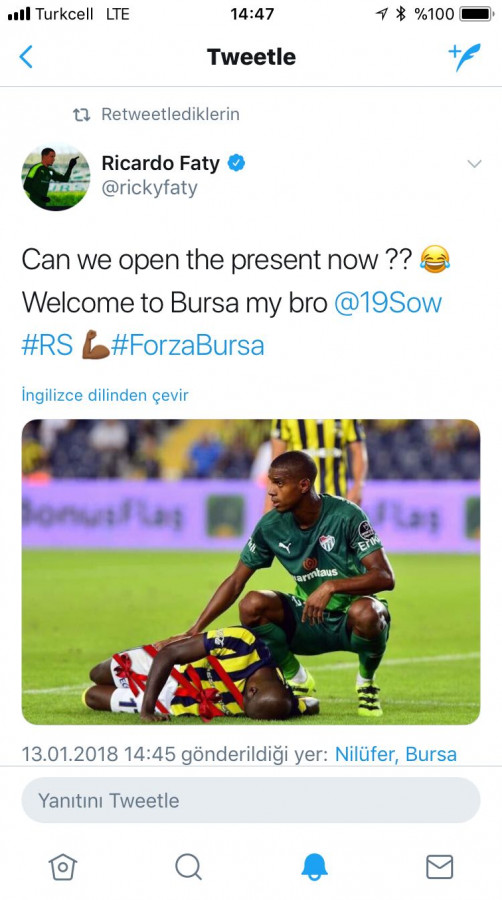Switch to the Home tab
Image resolution: width=502 pixels, height=900 pixels.
click(63, 866)
